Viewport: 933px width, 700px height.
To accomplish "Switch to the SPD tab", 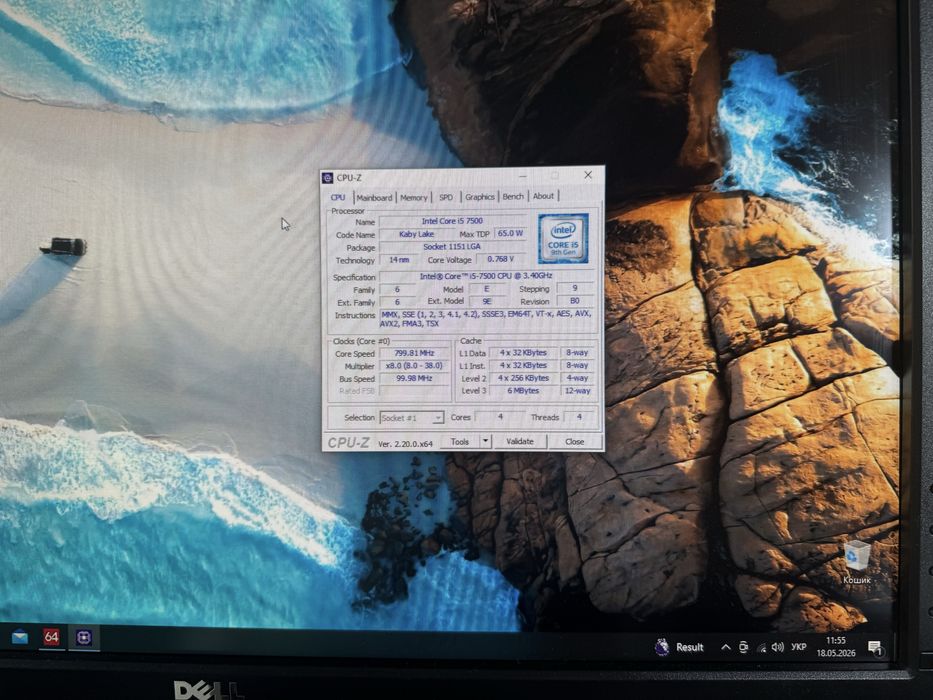I will pos(446,197).
